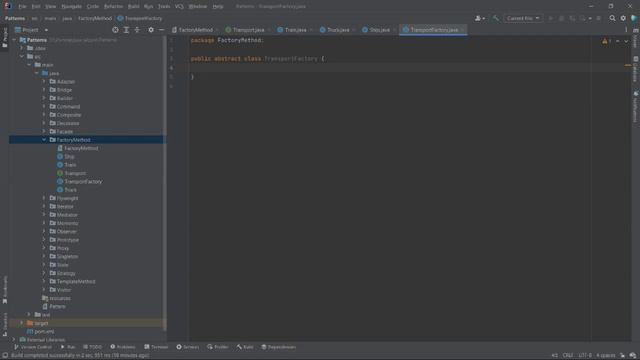640x360 pixels.
Task: Expand the Observer package
Action: point(44,231)
